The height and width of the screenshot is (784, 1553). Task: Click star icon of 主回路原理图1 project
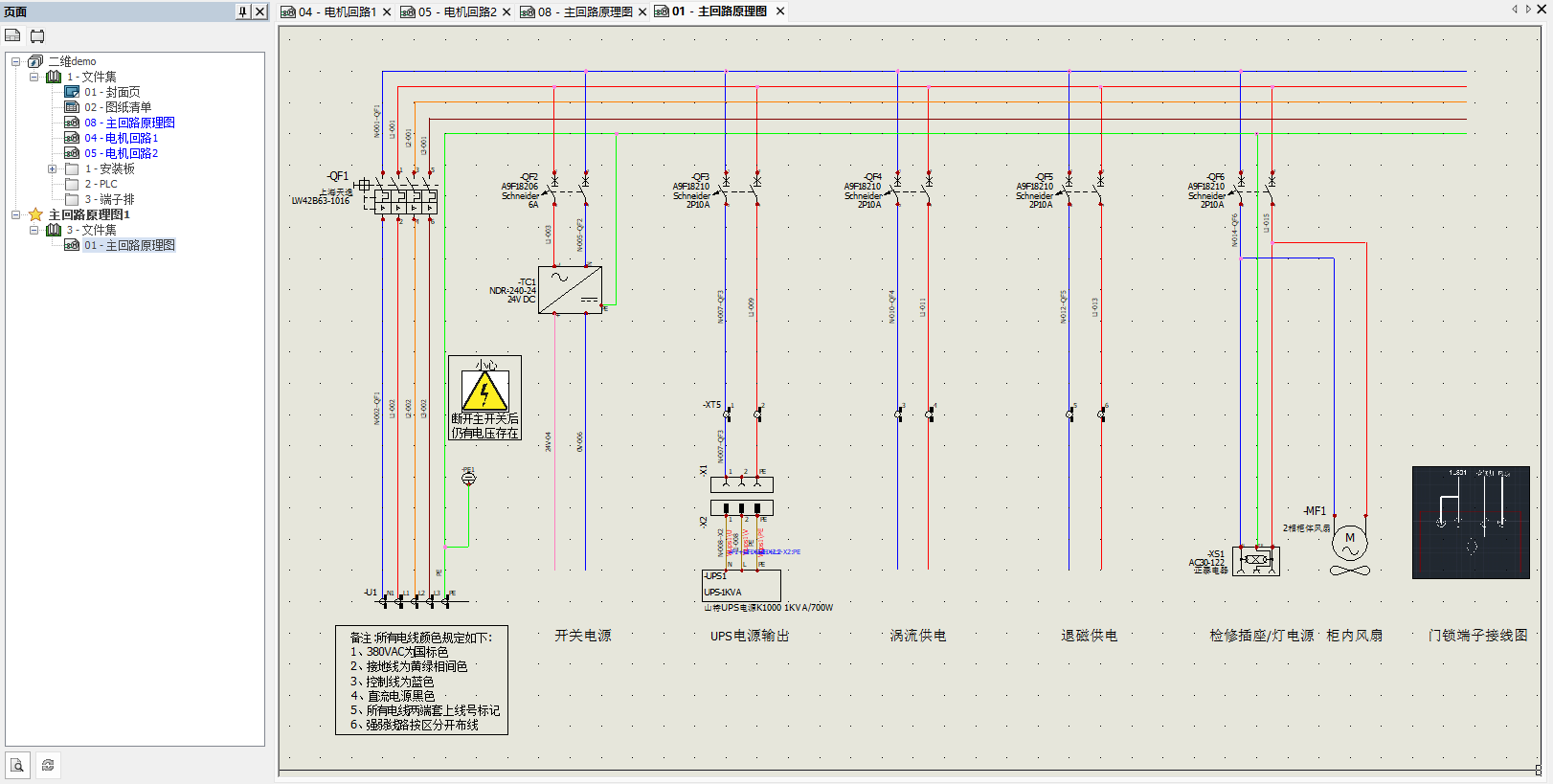(35, 214)
